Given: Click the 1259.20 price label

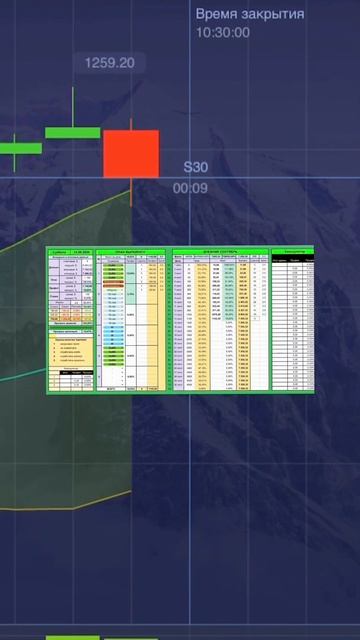Looking at the screenshot, I should pyautogui.click(x=109, y=63).
